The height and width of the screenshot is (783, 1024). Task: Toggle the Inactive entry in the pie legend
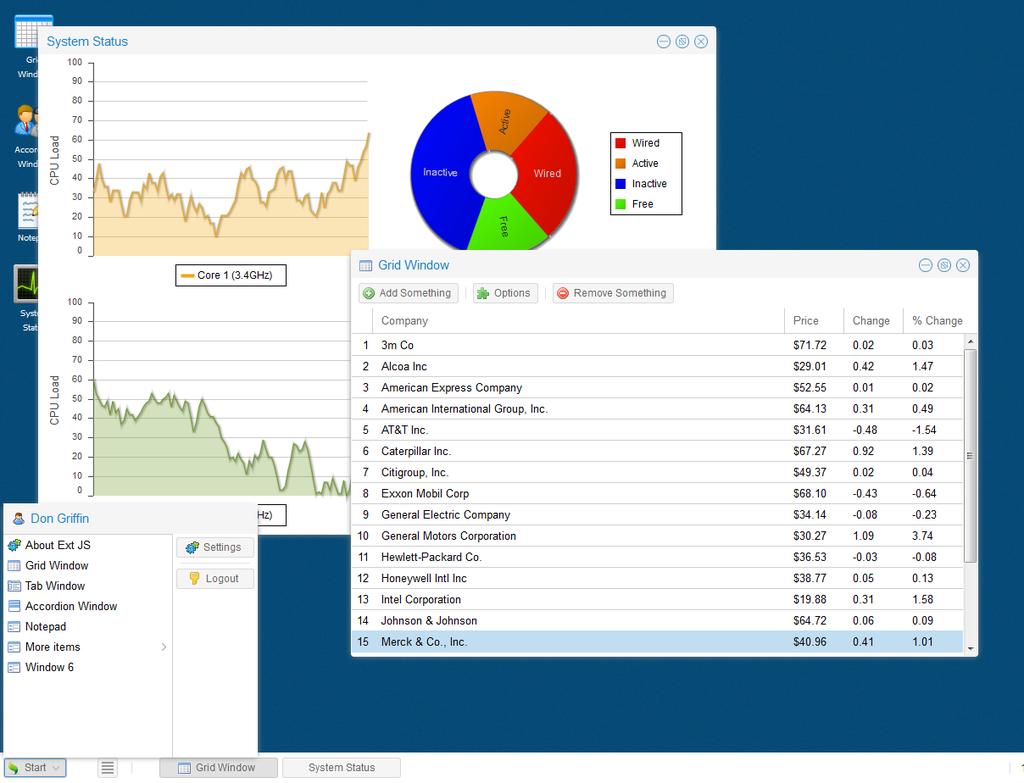(641, 184)
